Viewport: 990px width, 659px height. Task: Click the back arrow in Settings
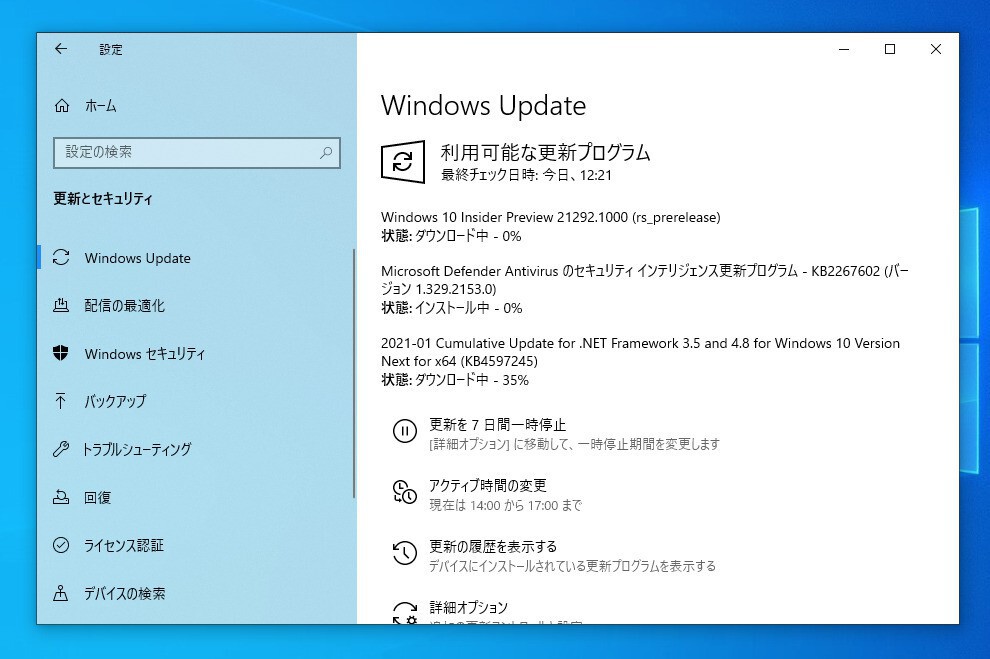[61, 49]
